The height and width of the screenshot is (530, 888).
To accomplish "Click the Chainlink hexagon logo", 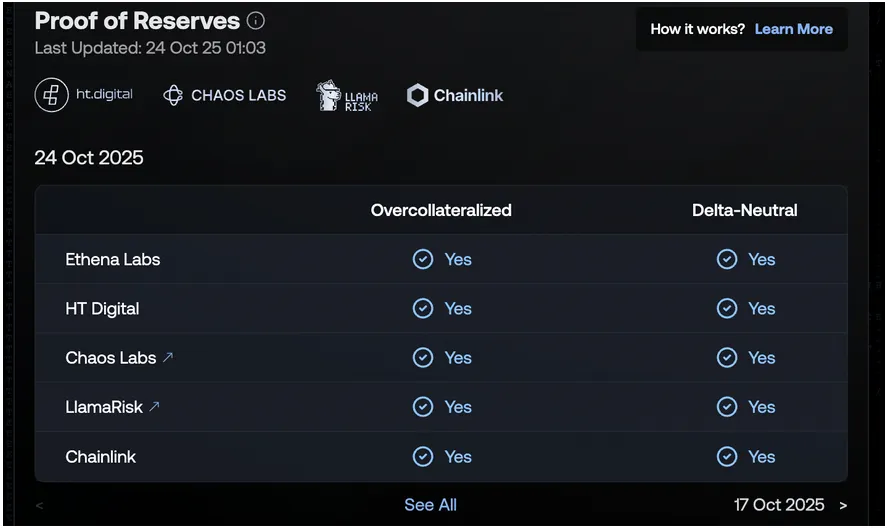I will [x=418, y=96].
